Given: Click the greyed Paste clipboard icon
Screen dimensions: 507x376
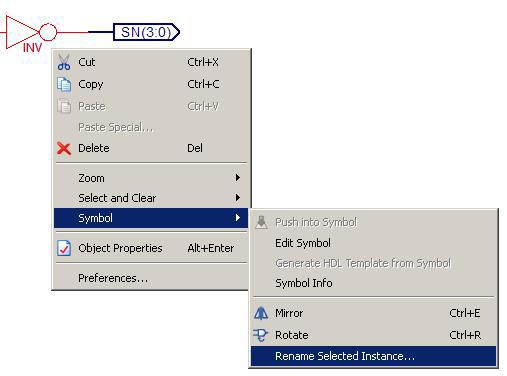Looking at the screenshot, I should pos(64,106).
